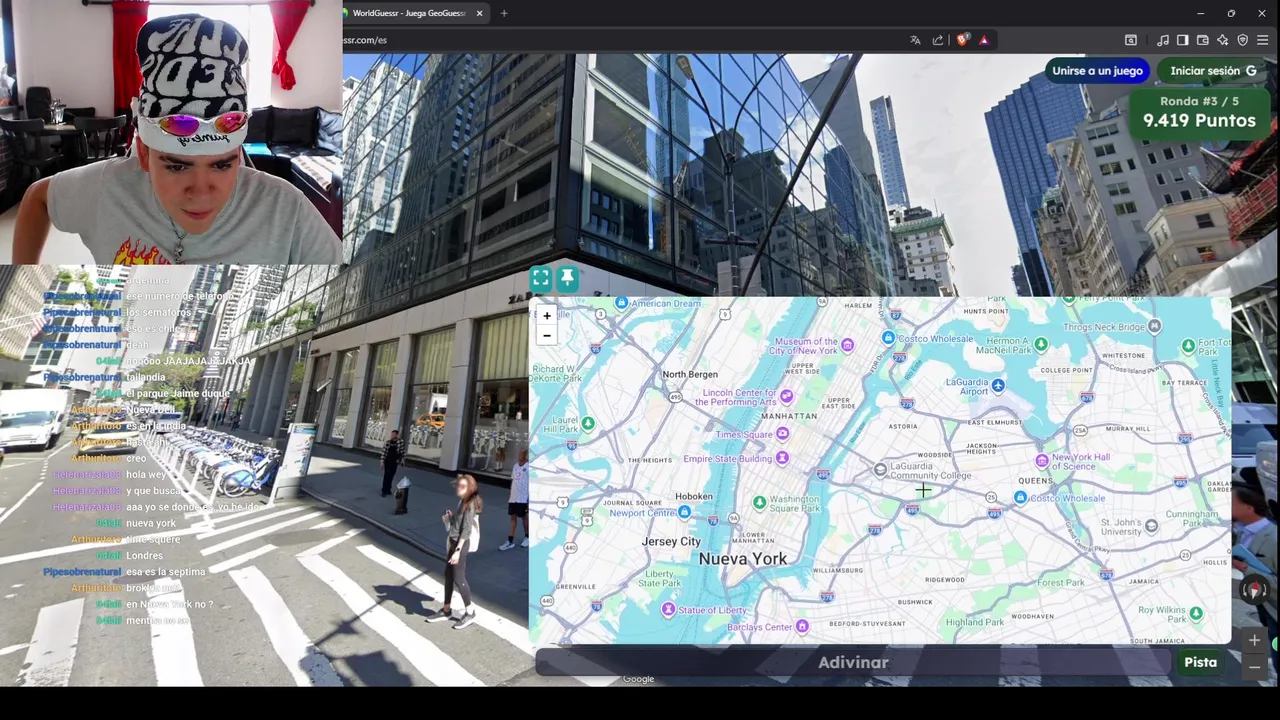
Task: Click the St. John's University marker
Action: pos(1152,525)
